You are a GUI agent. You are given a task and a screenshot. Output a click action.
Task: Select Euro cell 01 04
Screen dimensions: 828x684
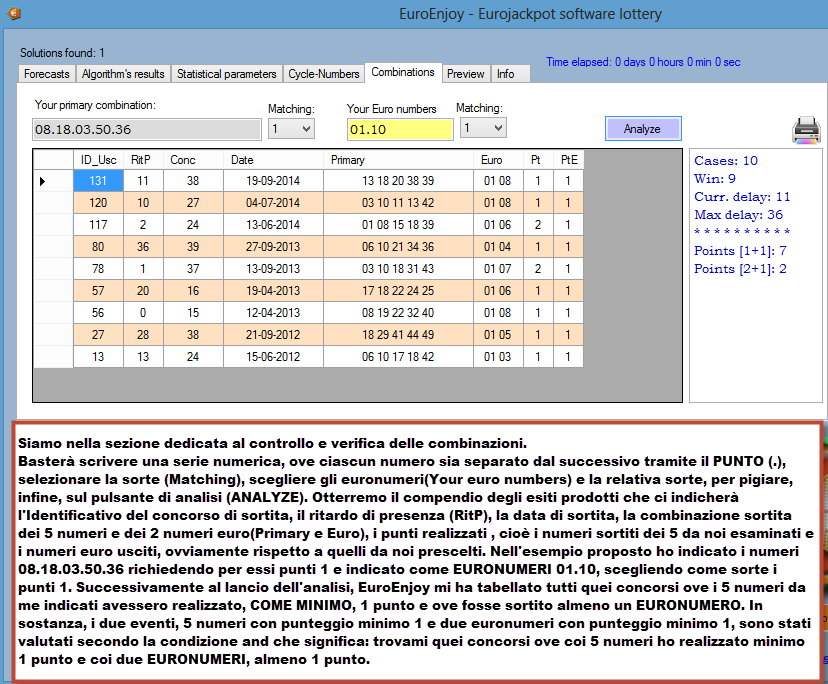[x=498, y=247]
